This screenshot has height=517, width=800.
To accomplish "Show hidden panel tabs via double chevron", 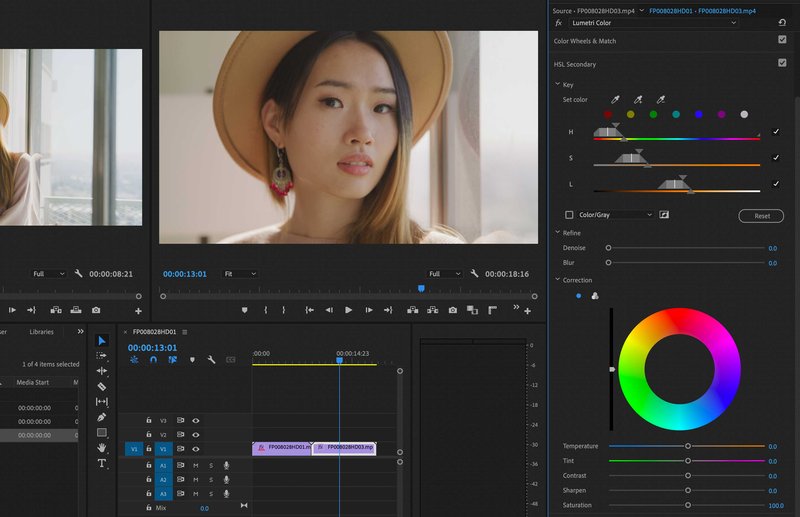I will (x=80, y=331).
